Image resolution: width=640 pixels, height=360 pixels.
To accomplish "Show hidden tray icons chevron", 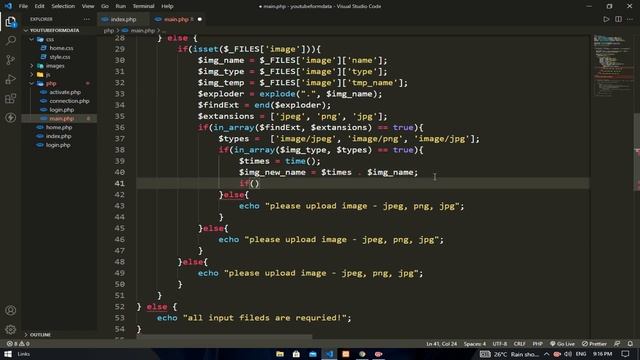I will (x=547, y=354).
